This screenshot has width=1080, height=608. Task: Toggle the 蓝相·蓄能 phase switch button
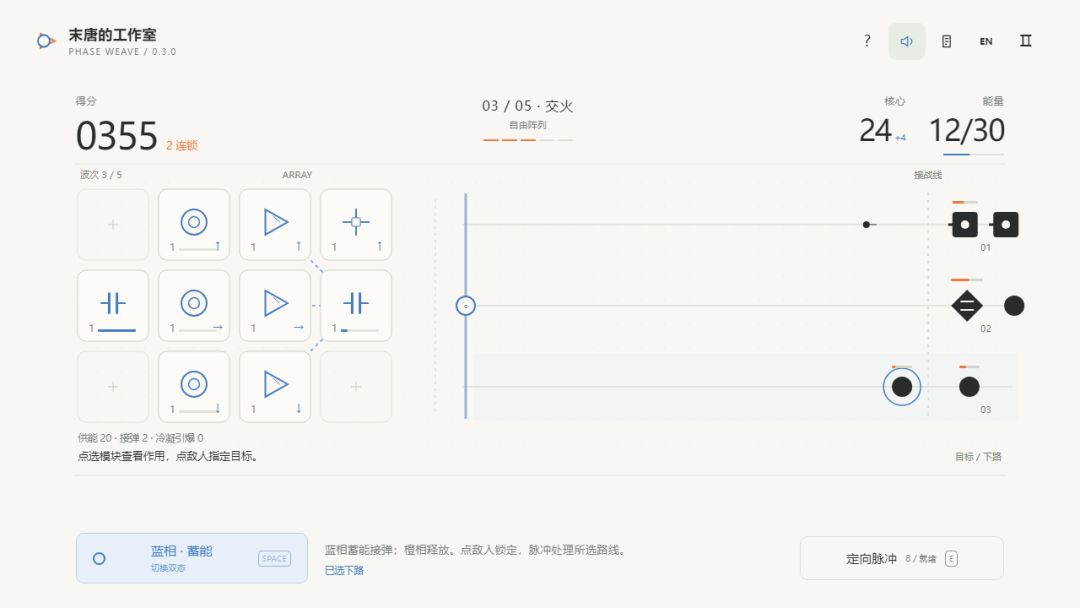click(x=191, y=558)
